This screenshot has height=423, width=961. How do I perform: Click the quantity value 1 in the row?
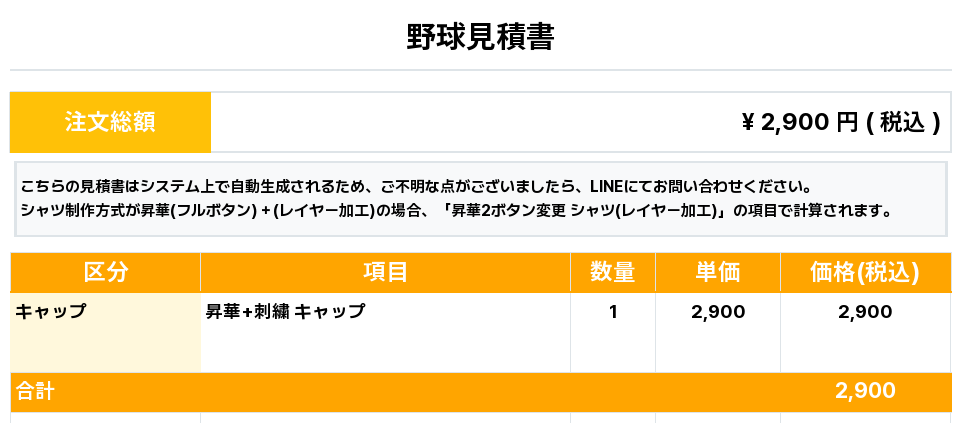pyautogui.click(x=613, y=311)
